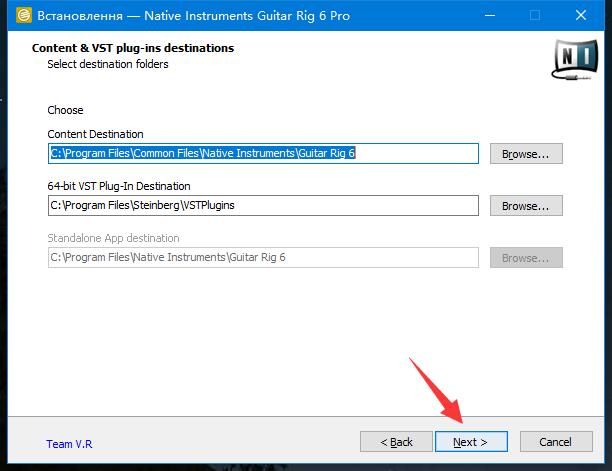Click the window title 'Native Instruments Guitar Rig 6 Pro'
612x471 pixels.
tap(247, 16)
